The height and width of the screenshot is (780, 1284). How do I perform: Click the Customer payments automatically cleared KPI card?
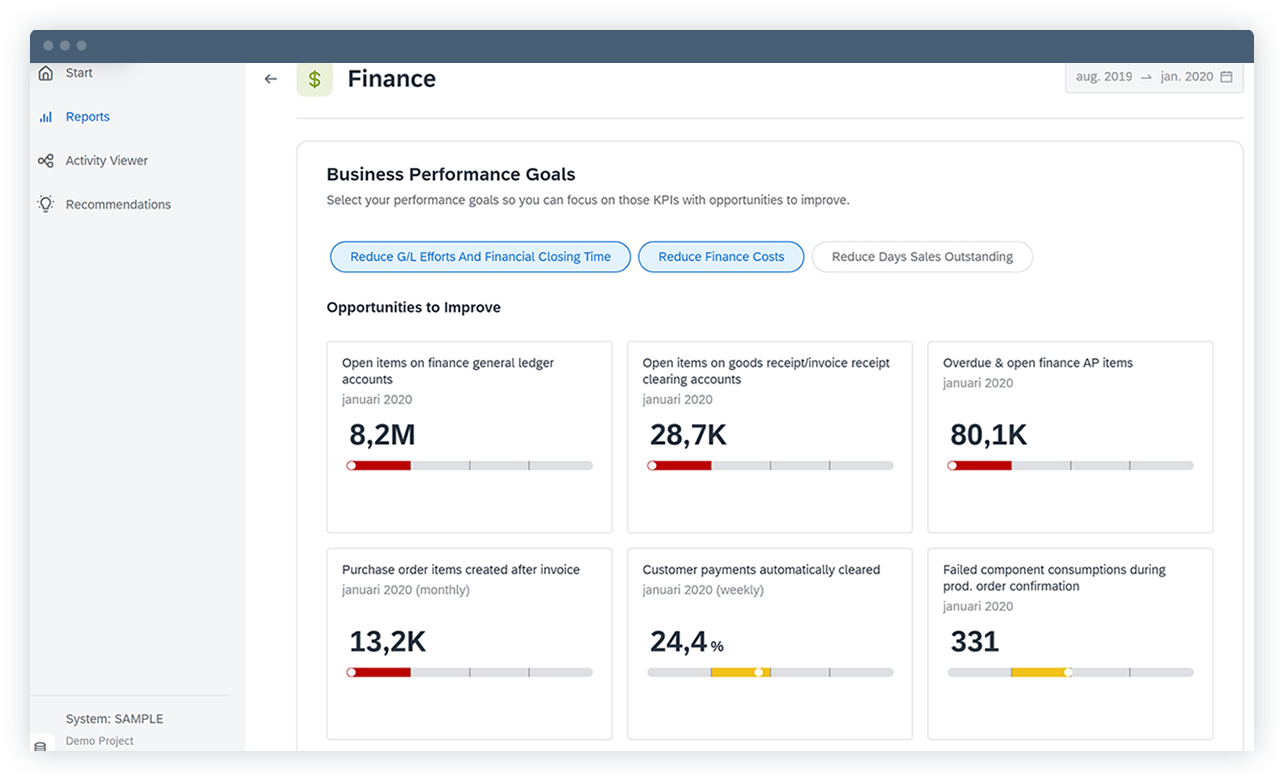click(769, 644)
